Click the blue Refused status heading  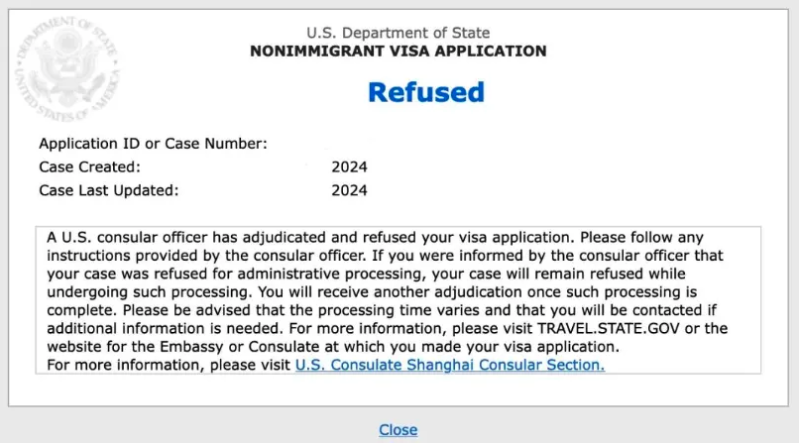coord(426,92)
